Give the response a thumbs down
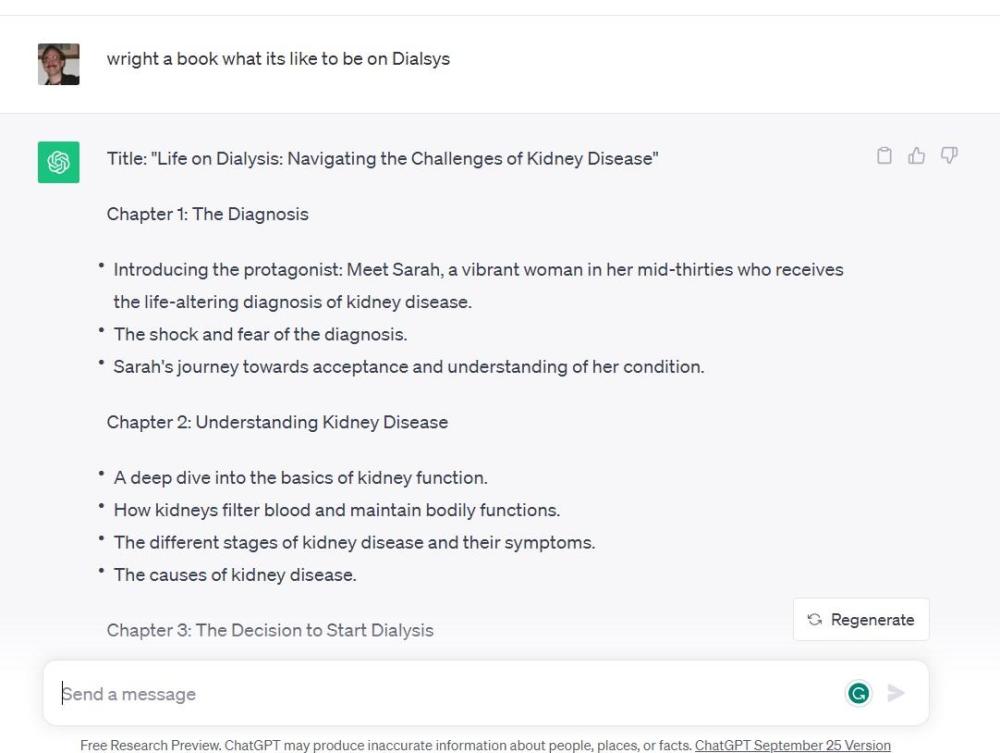This screenshot has width=1000, height=753. pyautogui.click(x=949, y=156)
